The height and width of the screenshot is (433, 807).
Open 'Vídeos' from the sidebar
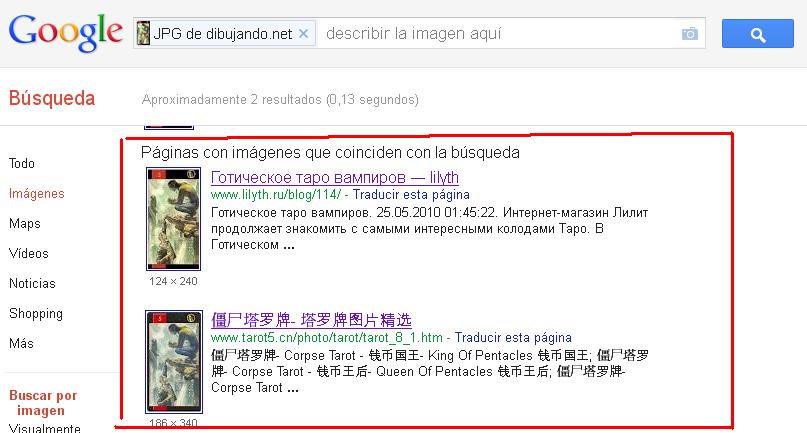[x=29, y=253]
